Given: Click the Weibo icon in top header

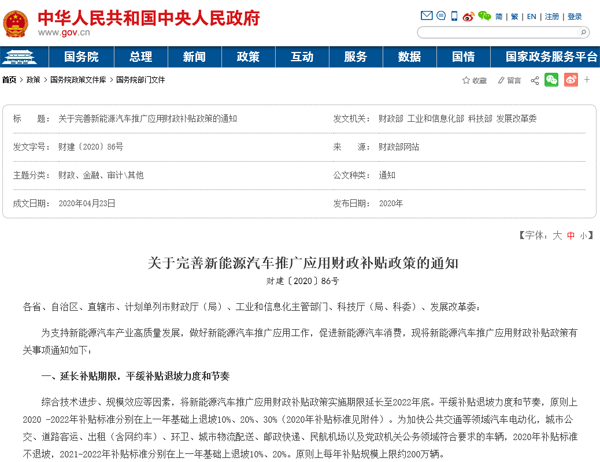Looking at the screenshot, I should [470, 17].
